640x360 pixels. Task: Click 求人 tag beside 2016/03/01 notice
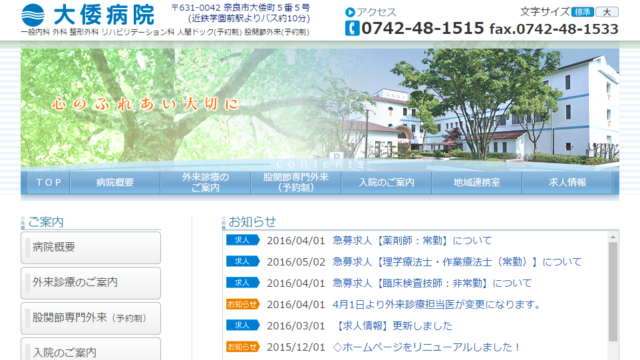242,325
